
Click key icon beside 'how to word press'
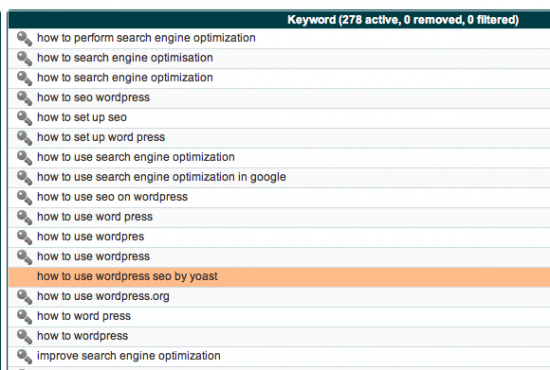[x=25, y=317]
